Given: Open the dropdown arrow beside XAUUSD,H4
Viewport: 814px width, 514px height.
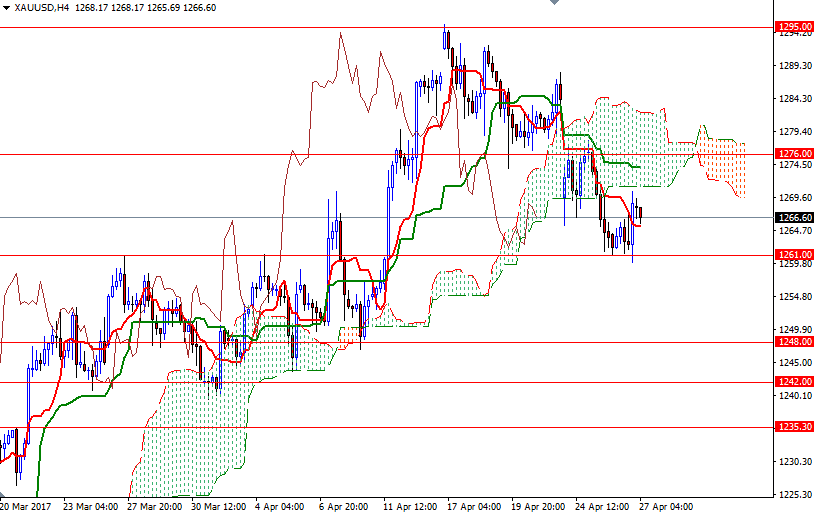Looking at the screenshot, I should coord(6,8).
